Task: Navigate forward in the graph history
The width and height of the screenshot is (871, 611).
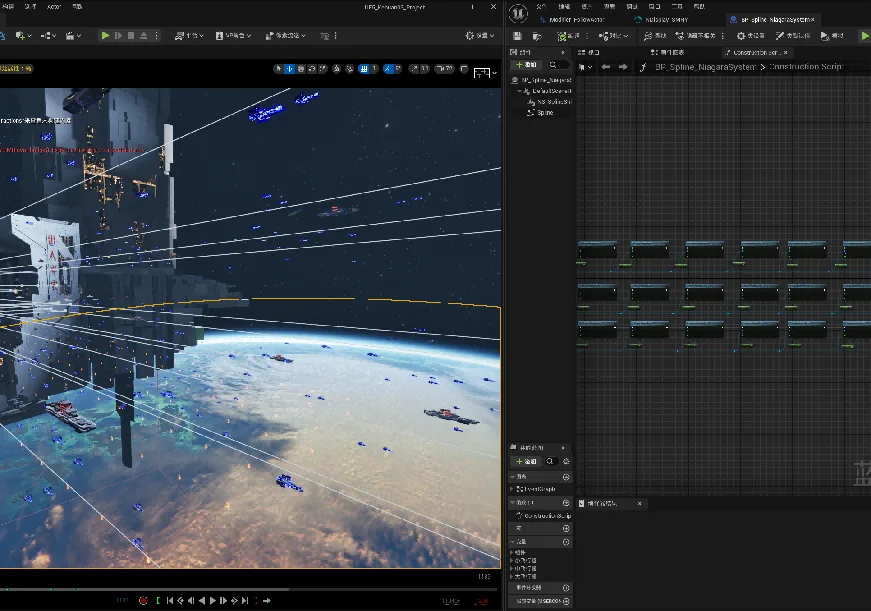Action: tap(623, 67)
